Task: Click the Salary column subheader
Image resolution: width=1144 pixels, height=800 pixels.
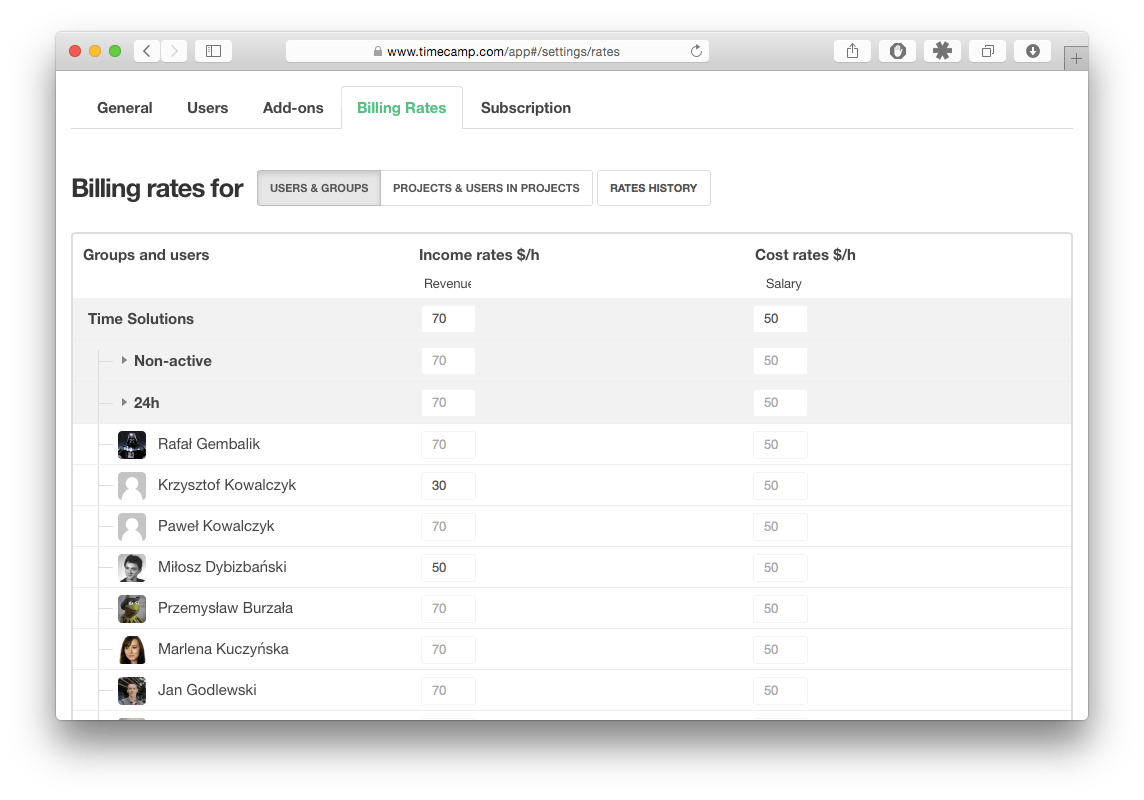Action: click(784, 284)
